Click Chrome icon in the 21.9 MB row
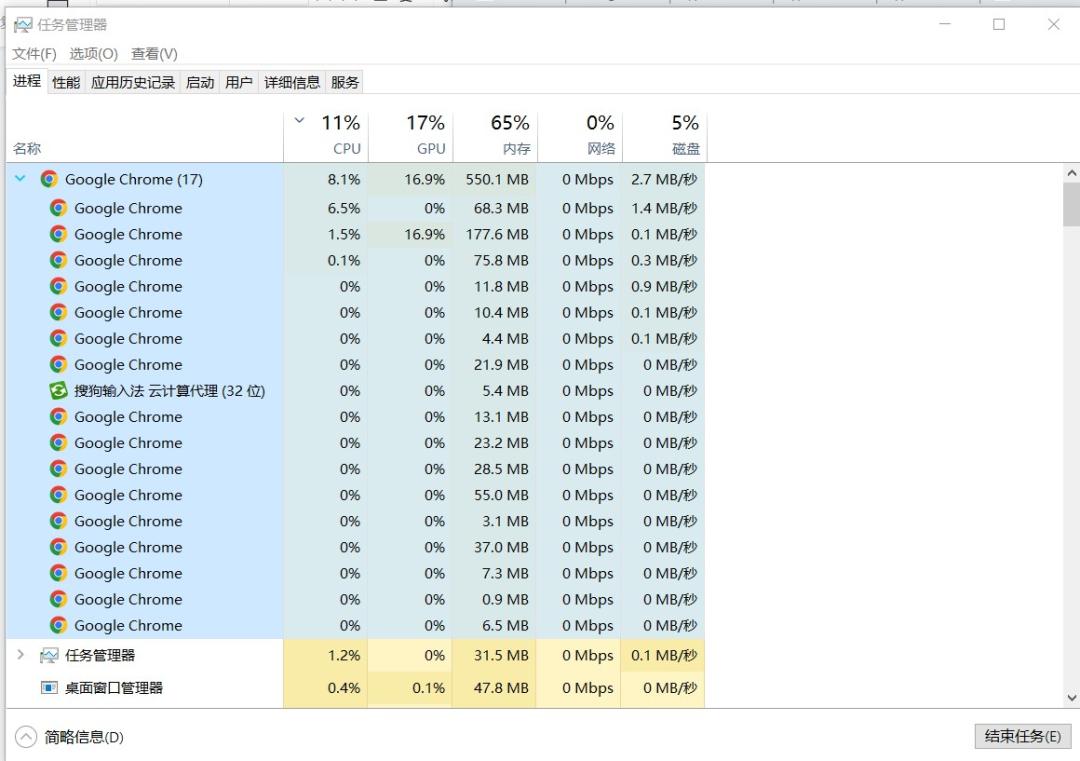This screenshot has height=761, width=1080. [59, 364]
